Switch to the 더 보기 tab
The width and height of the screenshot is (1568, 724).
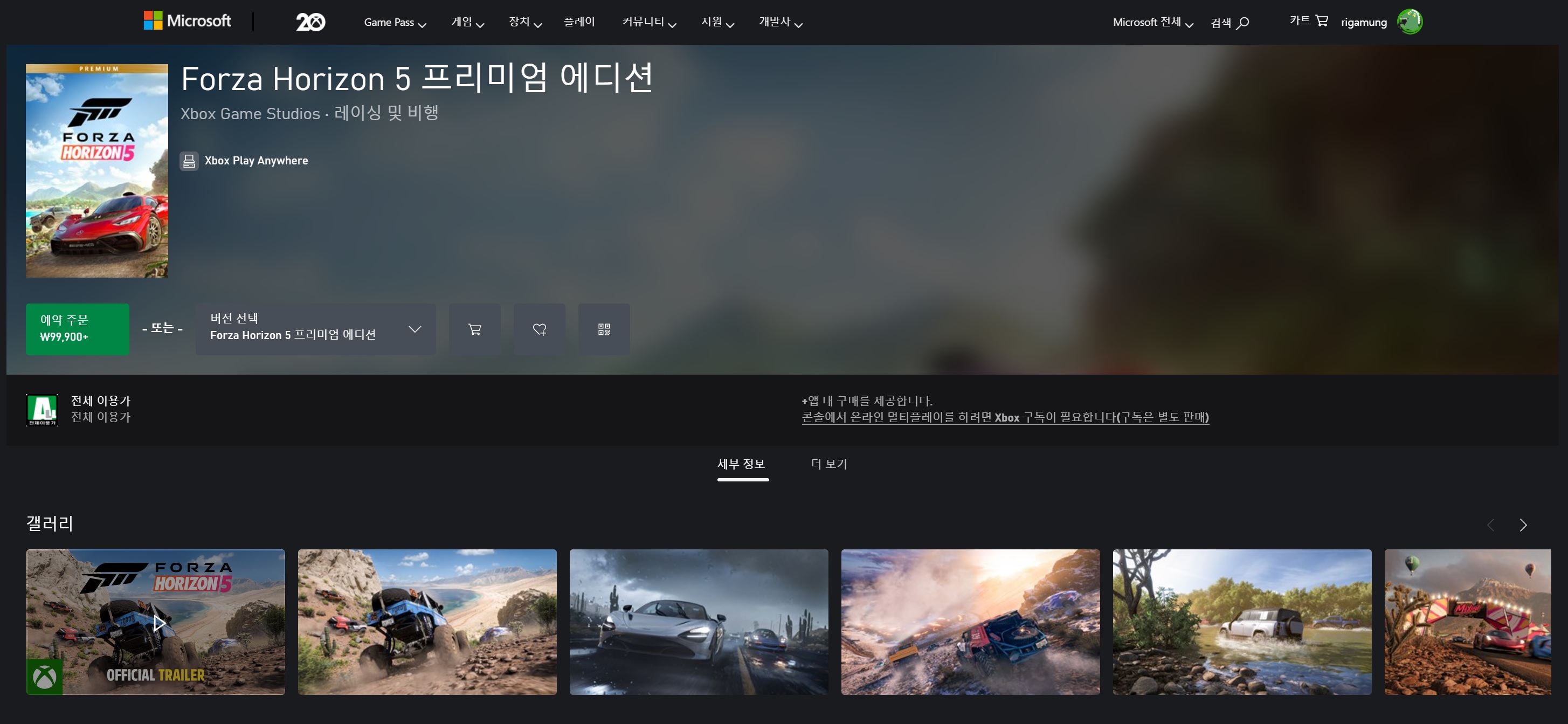(x=828, y=464)
